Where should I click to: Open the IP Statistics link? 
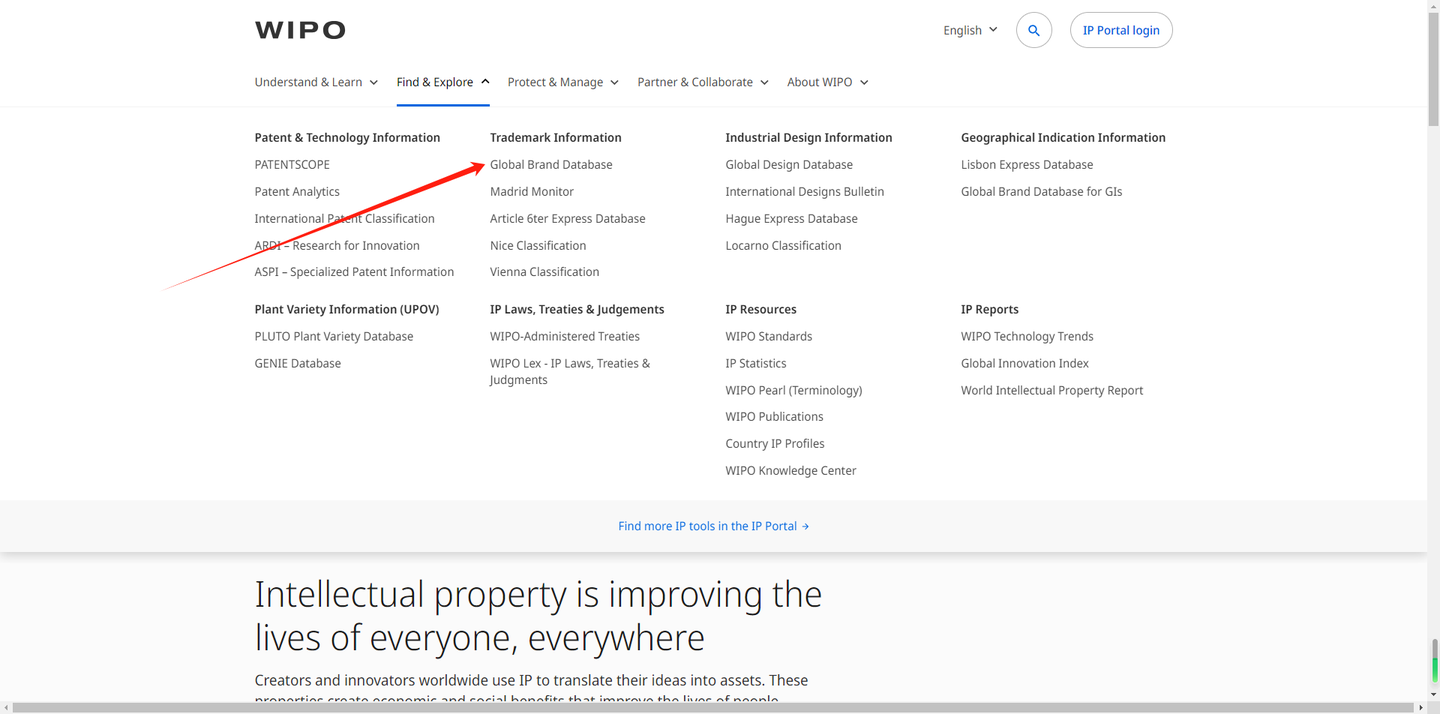[756, 364]
